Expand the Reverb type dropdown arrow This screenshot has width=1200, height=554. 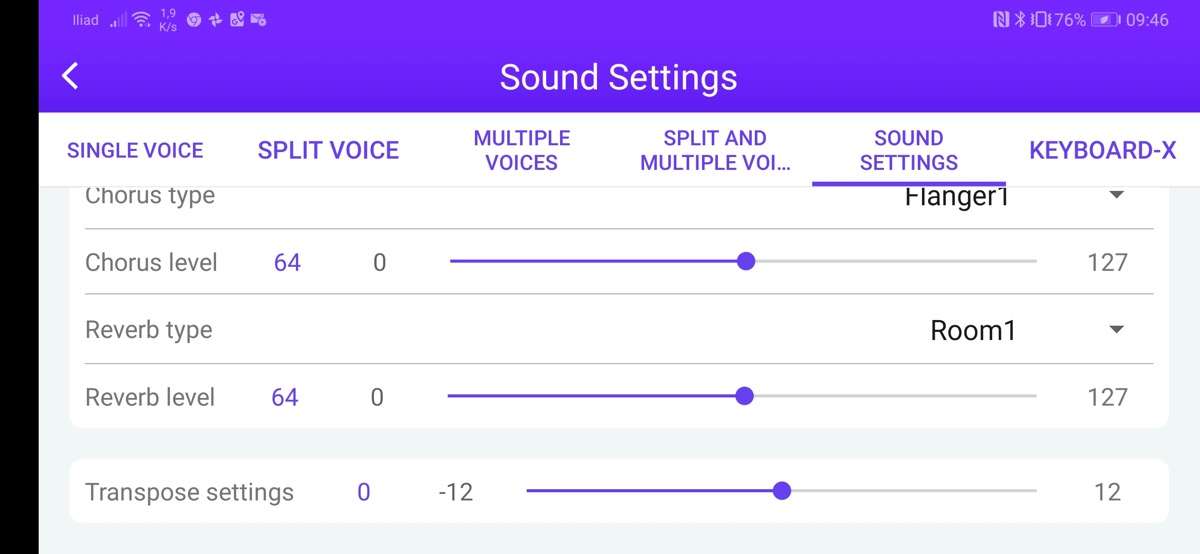[1117, 330]
